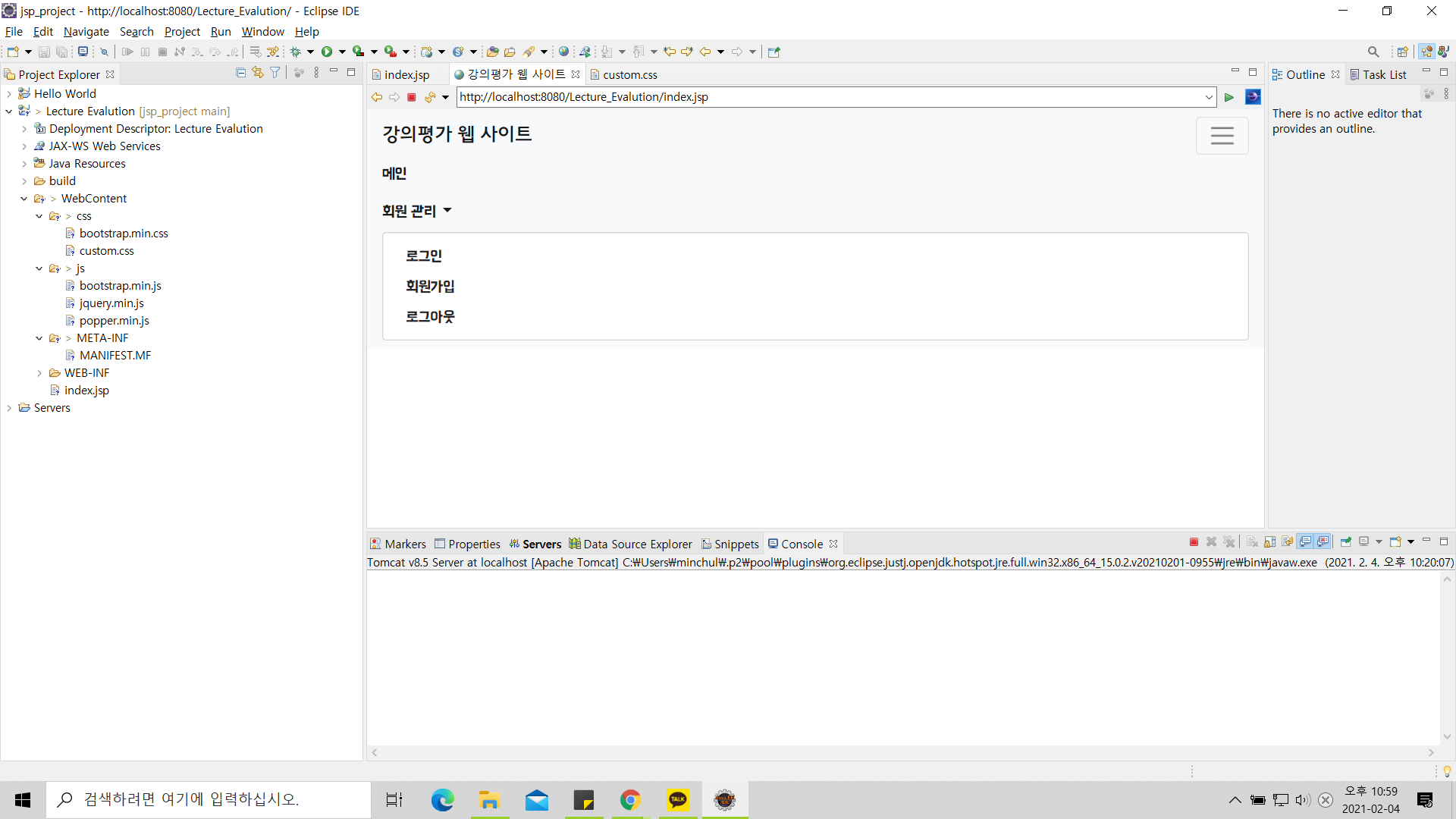Screen dimensions: 1456x819
Task: Terminate the Tomcat server with red Console stop icon
Action: point(1194,542)
